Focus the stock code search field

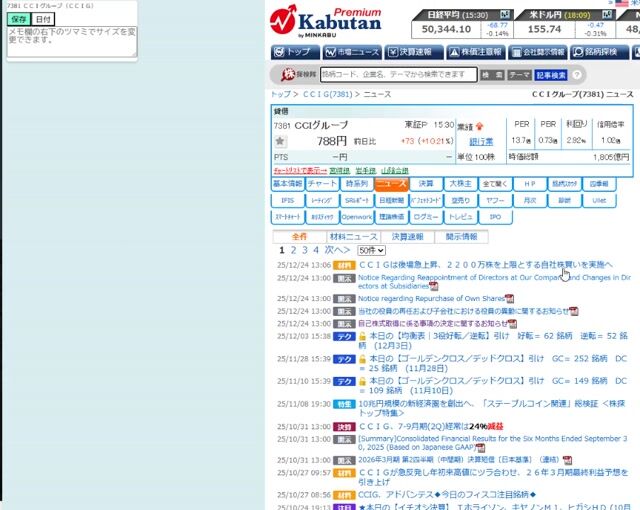click(398, 75)
